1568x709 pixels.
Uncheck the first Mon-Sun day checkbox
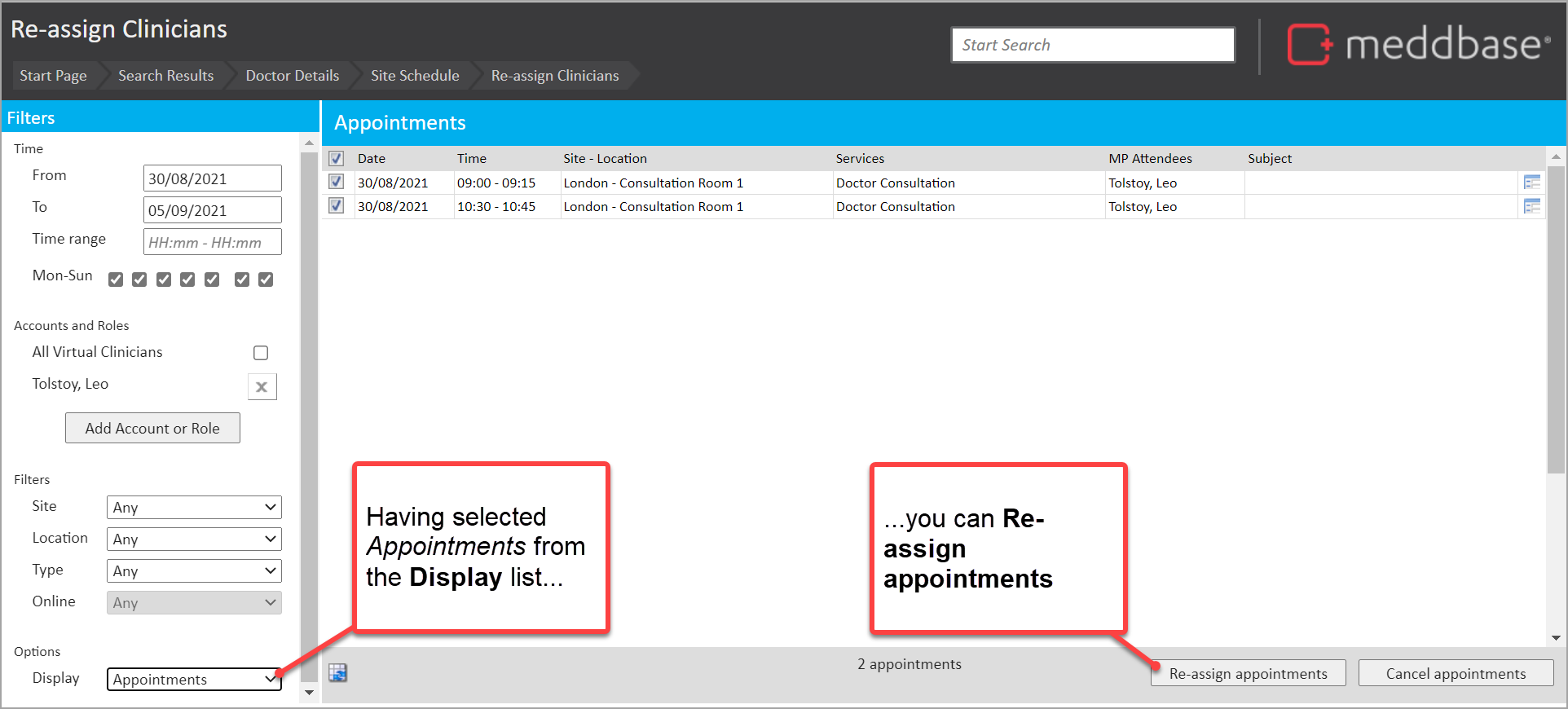tap(116, 280)
